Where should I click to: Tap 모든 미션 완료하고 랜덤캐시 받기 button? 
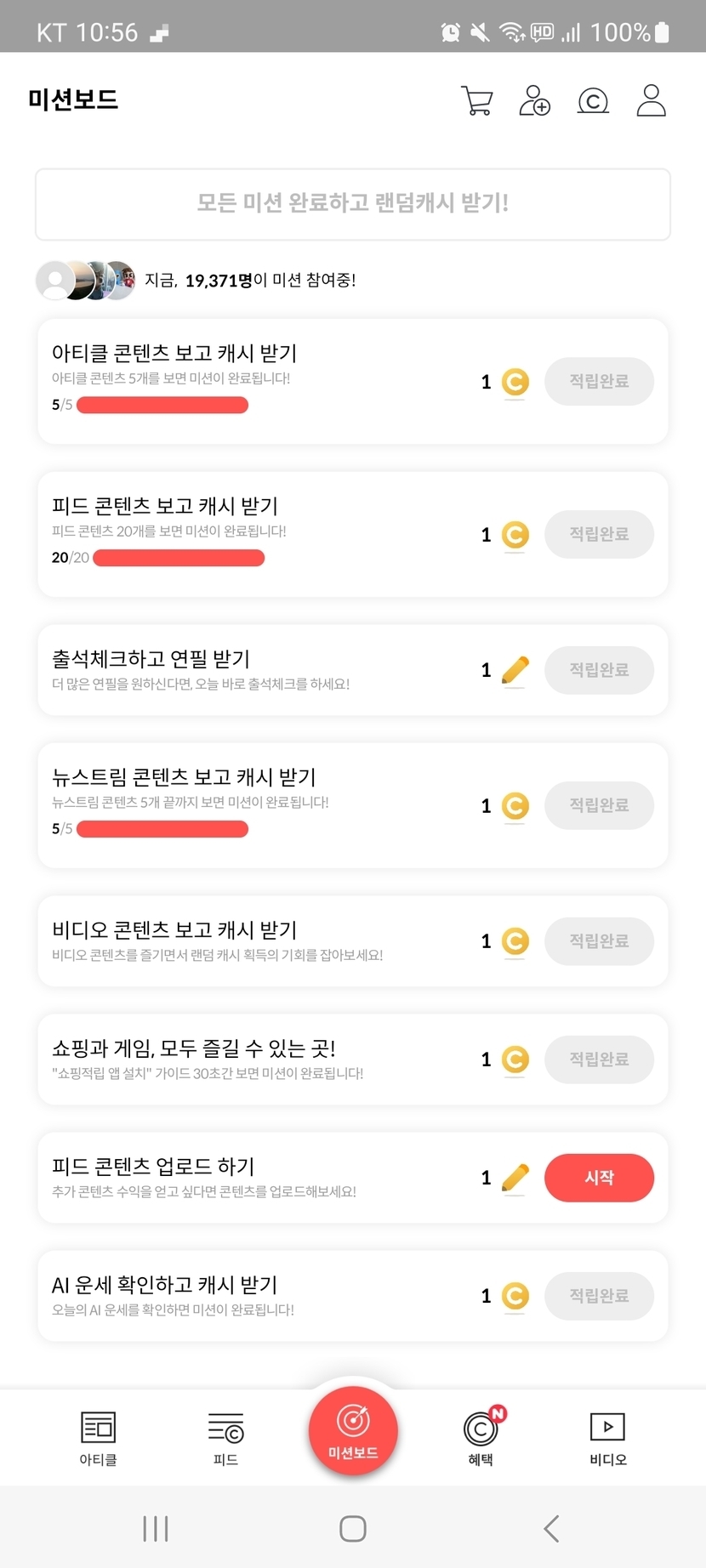click(x=353, y=204)
